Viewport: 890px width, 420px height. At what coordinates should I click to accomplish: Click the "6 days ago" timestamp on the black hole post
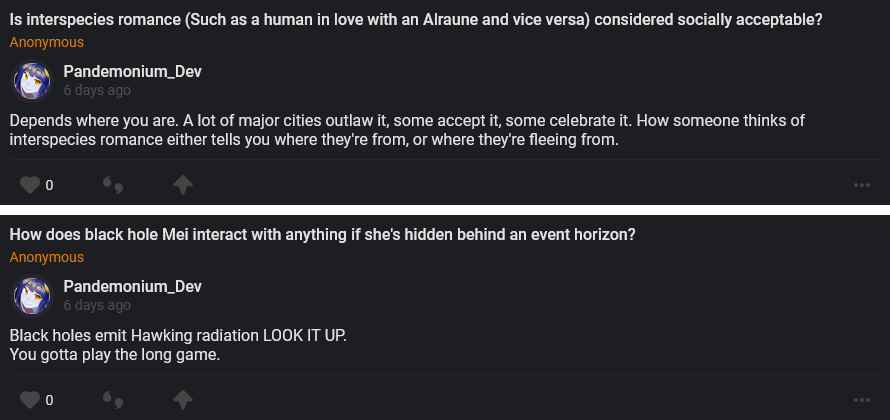pyautogui.click(x=97, y=305)
